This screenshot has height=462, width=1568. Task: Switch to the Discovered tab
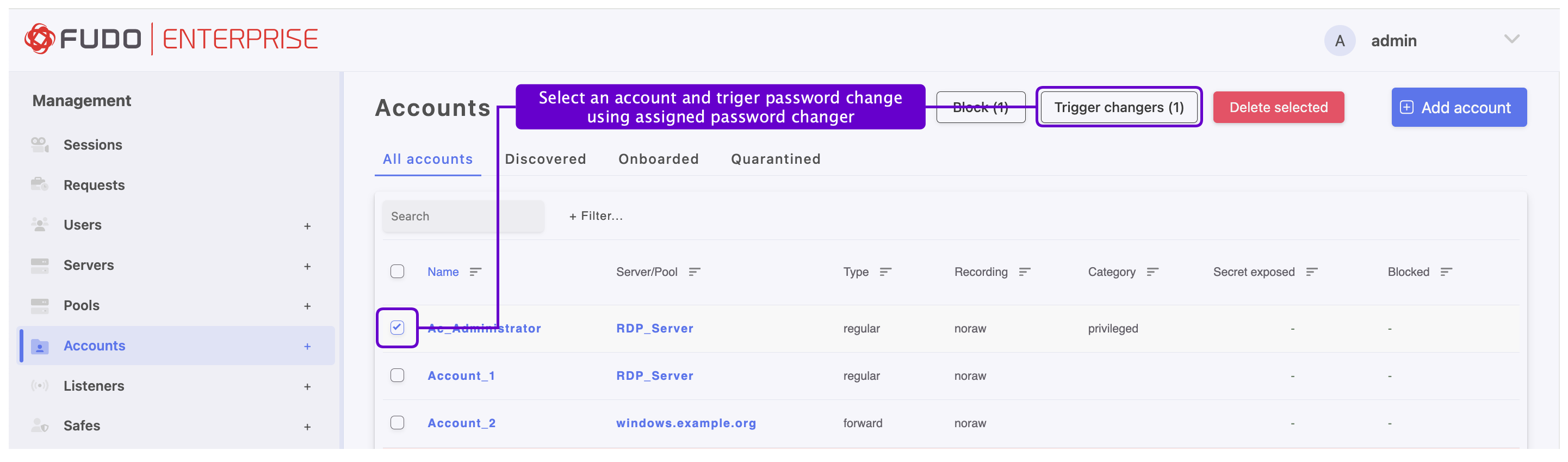tap(546, 159)
